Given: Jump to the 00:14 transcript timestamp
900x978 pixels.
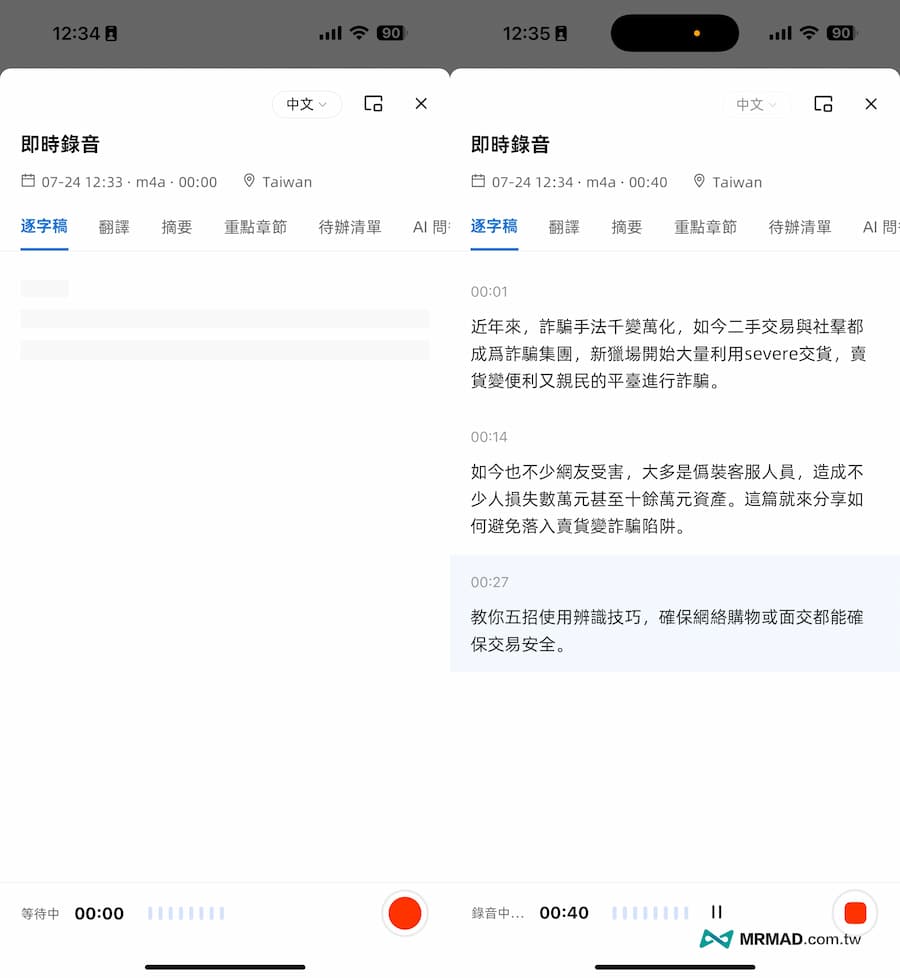Looking at the screenshot, I should 489,437.
